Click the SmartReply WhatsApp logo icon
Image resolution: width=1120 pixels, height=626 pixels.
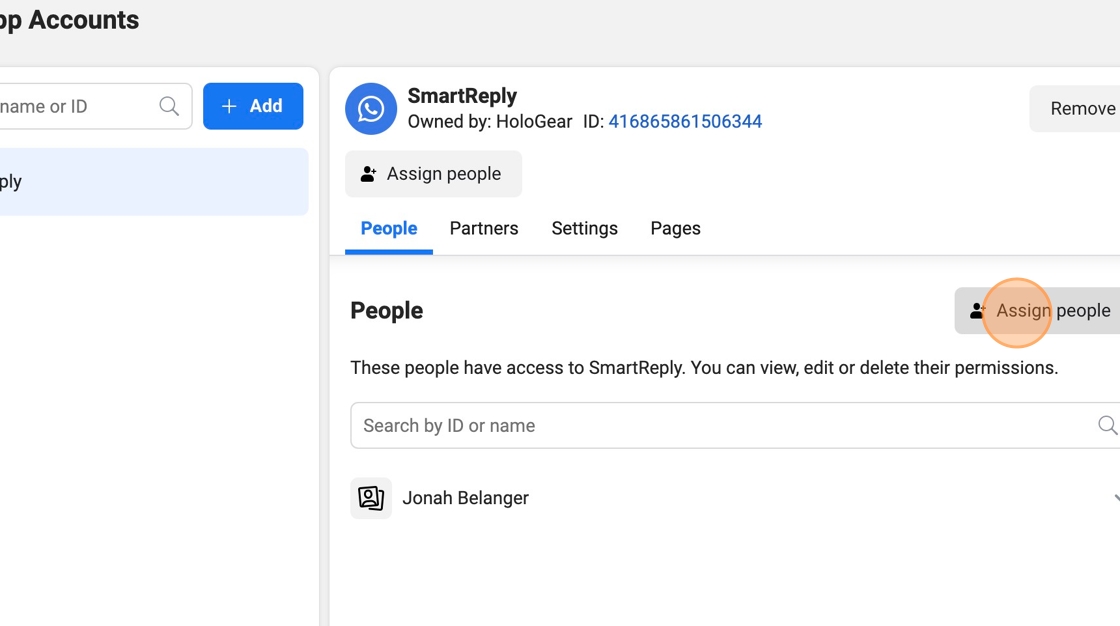pyautogui.click(x=371, y=109)
